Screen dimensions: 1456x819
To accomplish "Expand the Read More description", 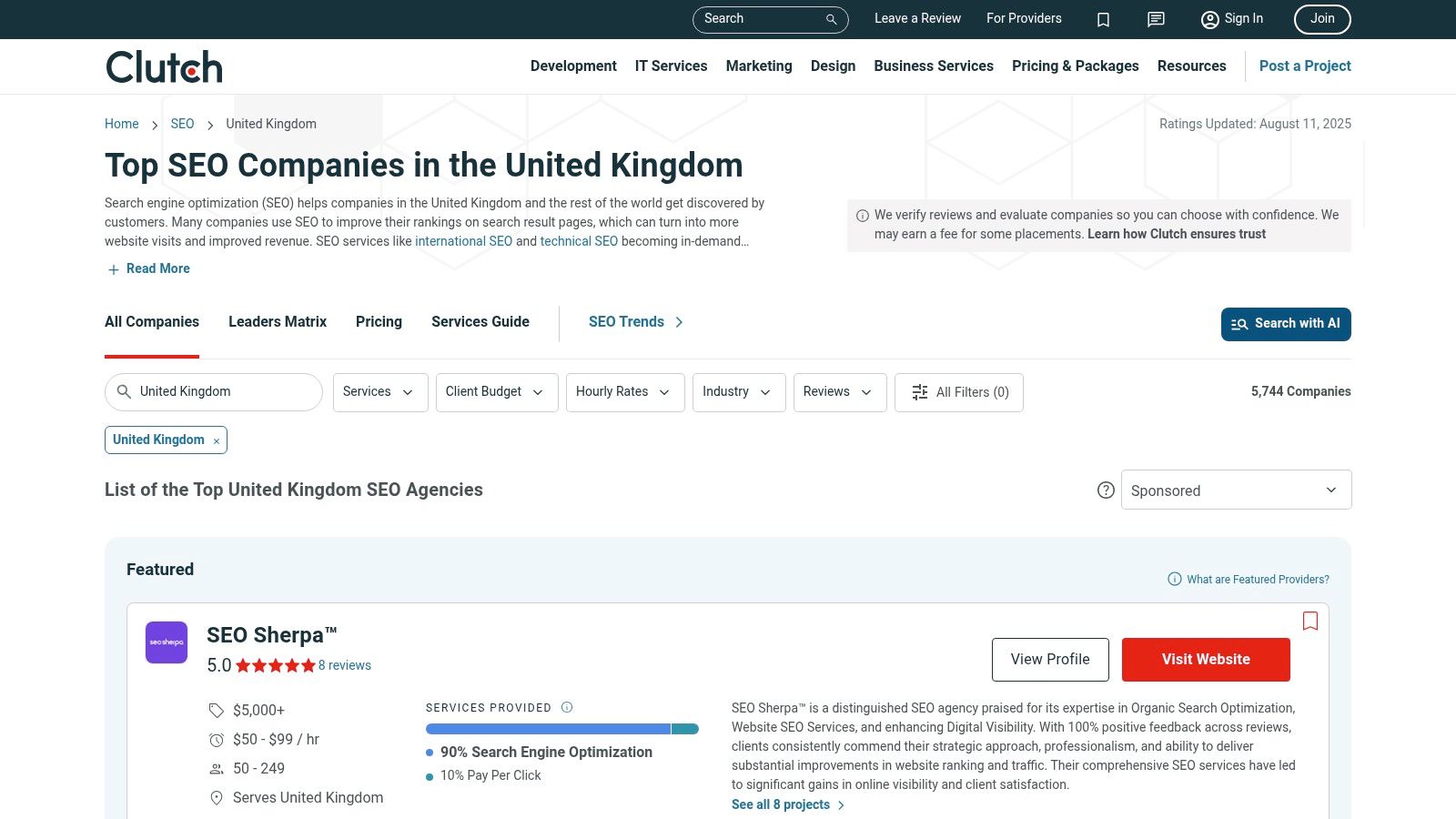I will pyautogui.click(x=147, y=268).
